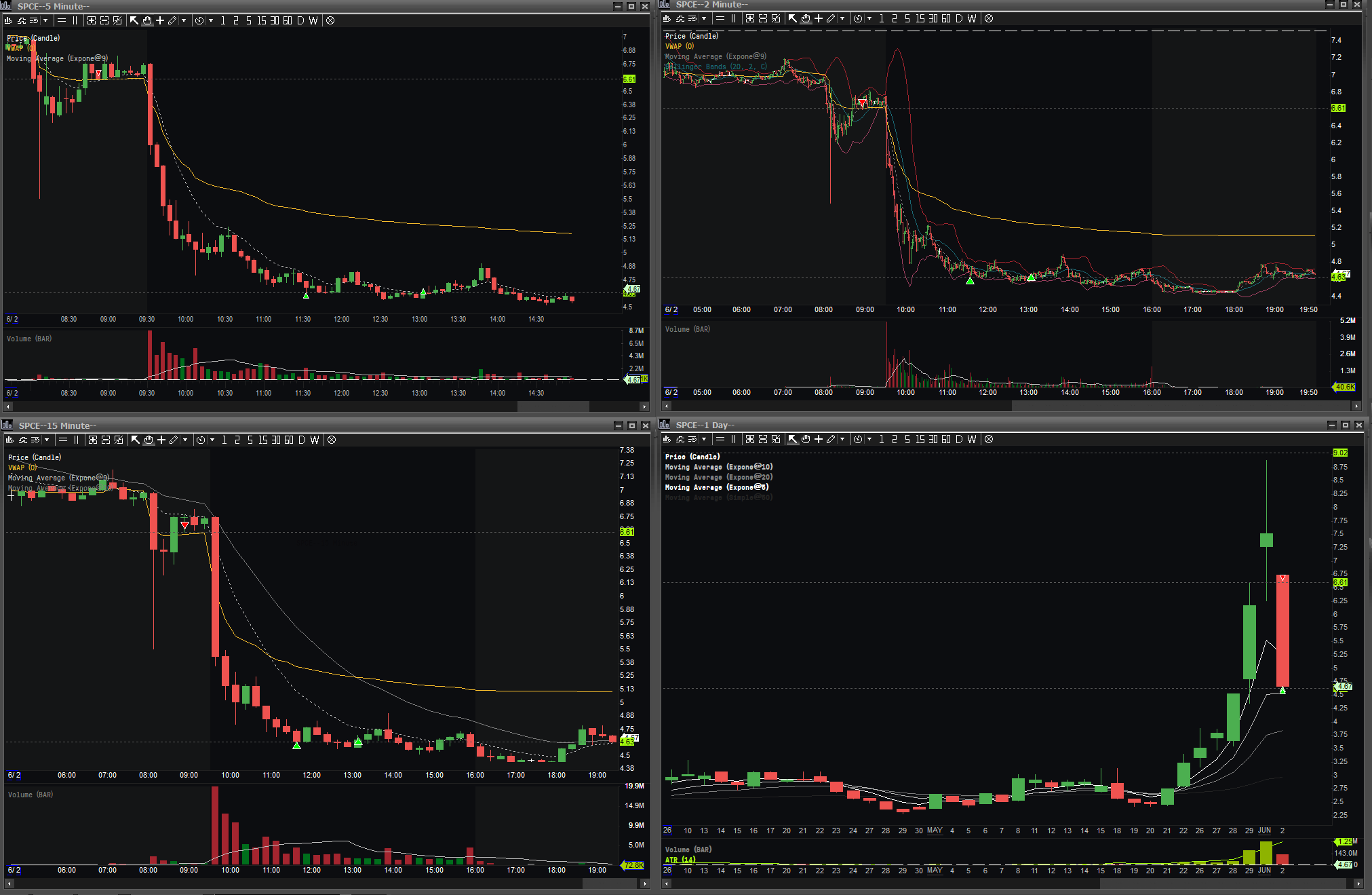Screen dimensions: 1372x895
Task: Select 'Bollinger Bands (20, 2, C)' legend label
Action: 716,66
